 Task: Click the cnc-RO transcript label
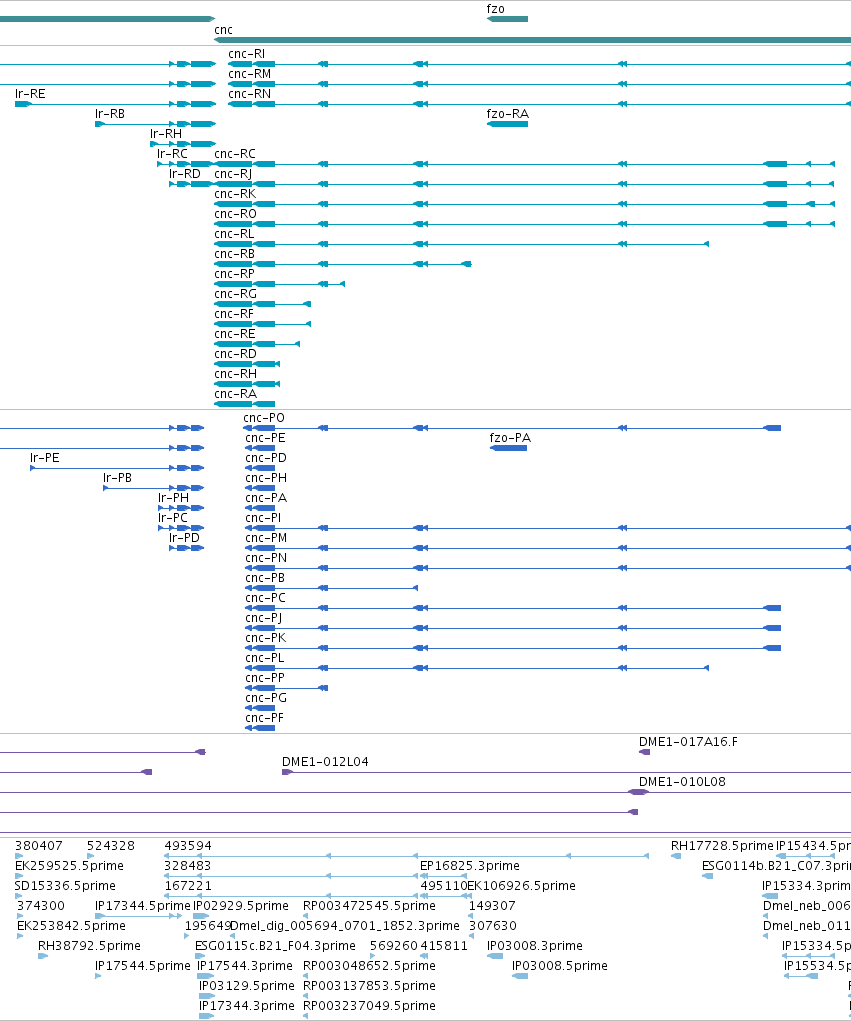pyautogui.click(x=236, y=214)
